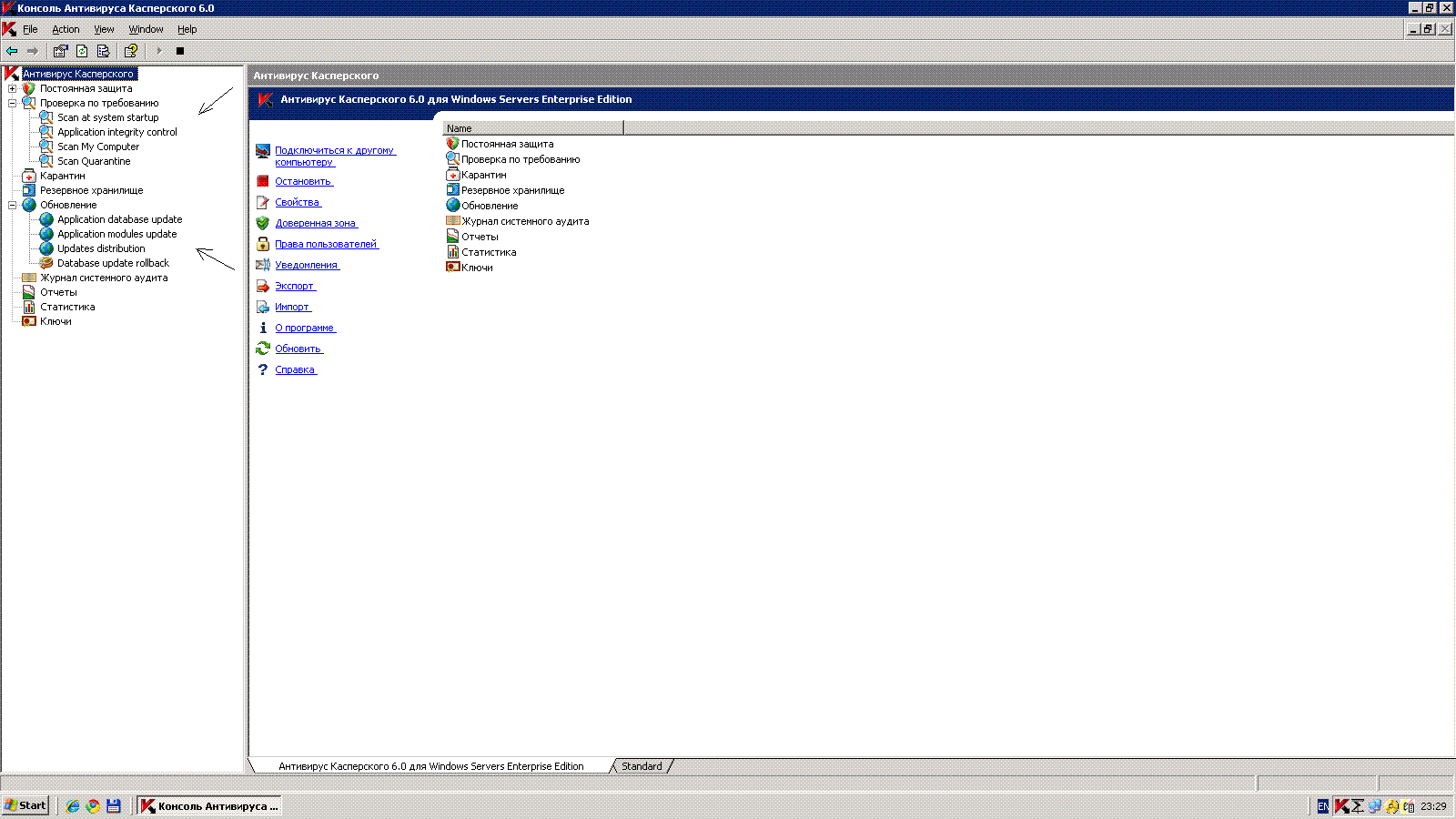
Task: Open the Help menu
Action: (x=187, y=29)
